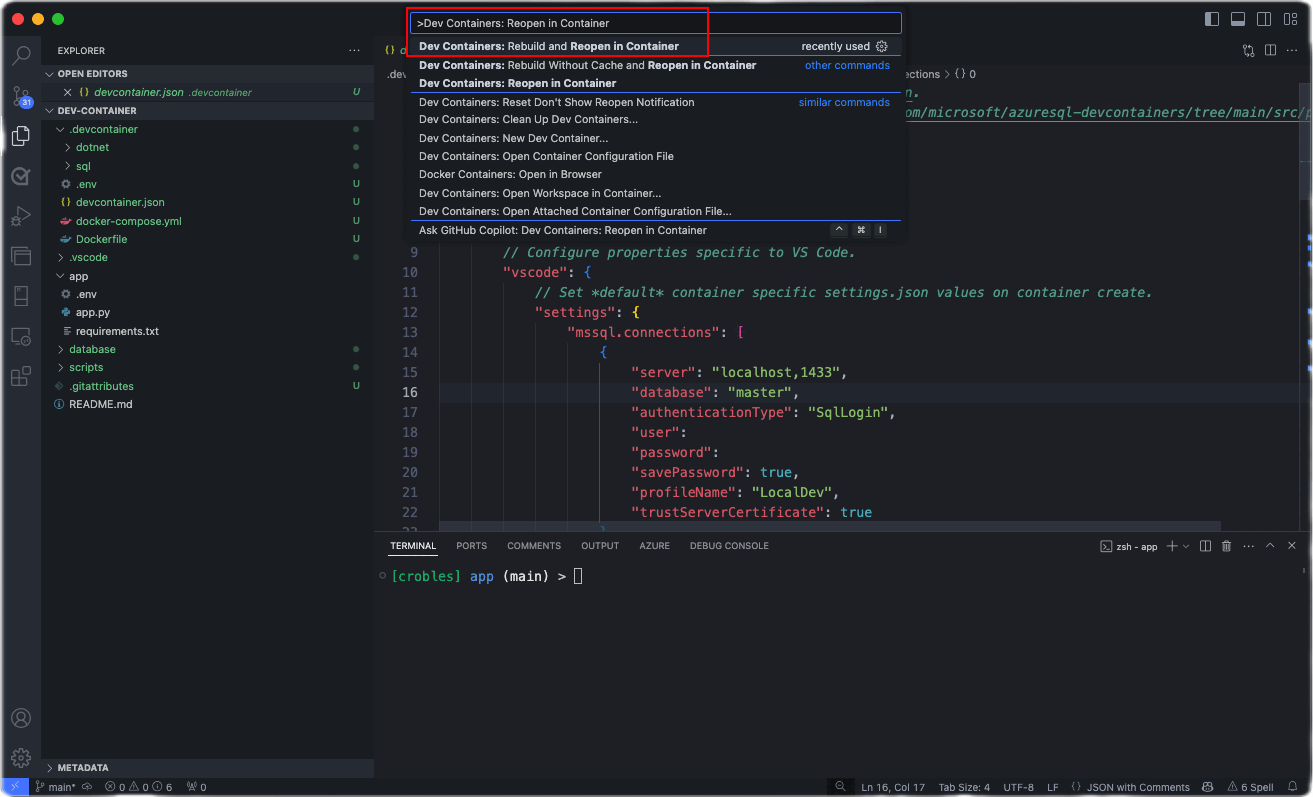Select the Search icon in activity bar

tap(21, 57)
